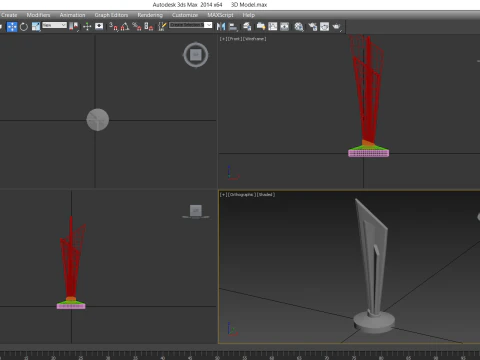Open the Schematic View
This screenshot has width=480, height=360.
coord(284,27)
